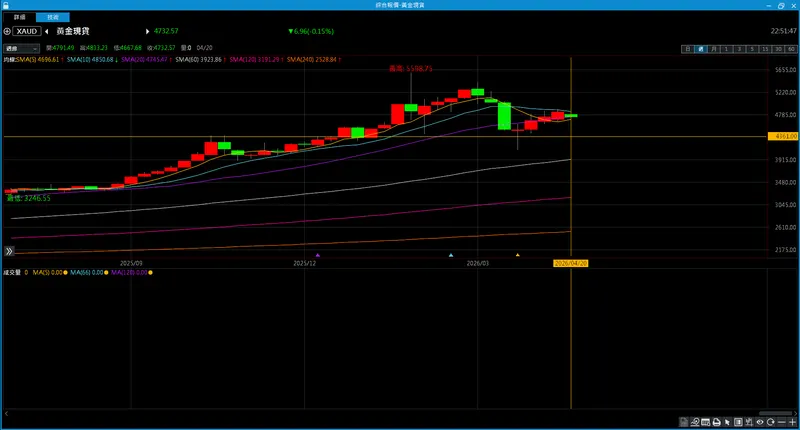Select the weekly timeframe button

pyautogui.click(x=701, y=49)
